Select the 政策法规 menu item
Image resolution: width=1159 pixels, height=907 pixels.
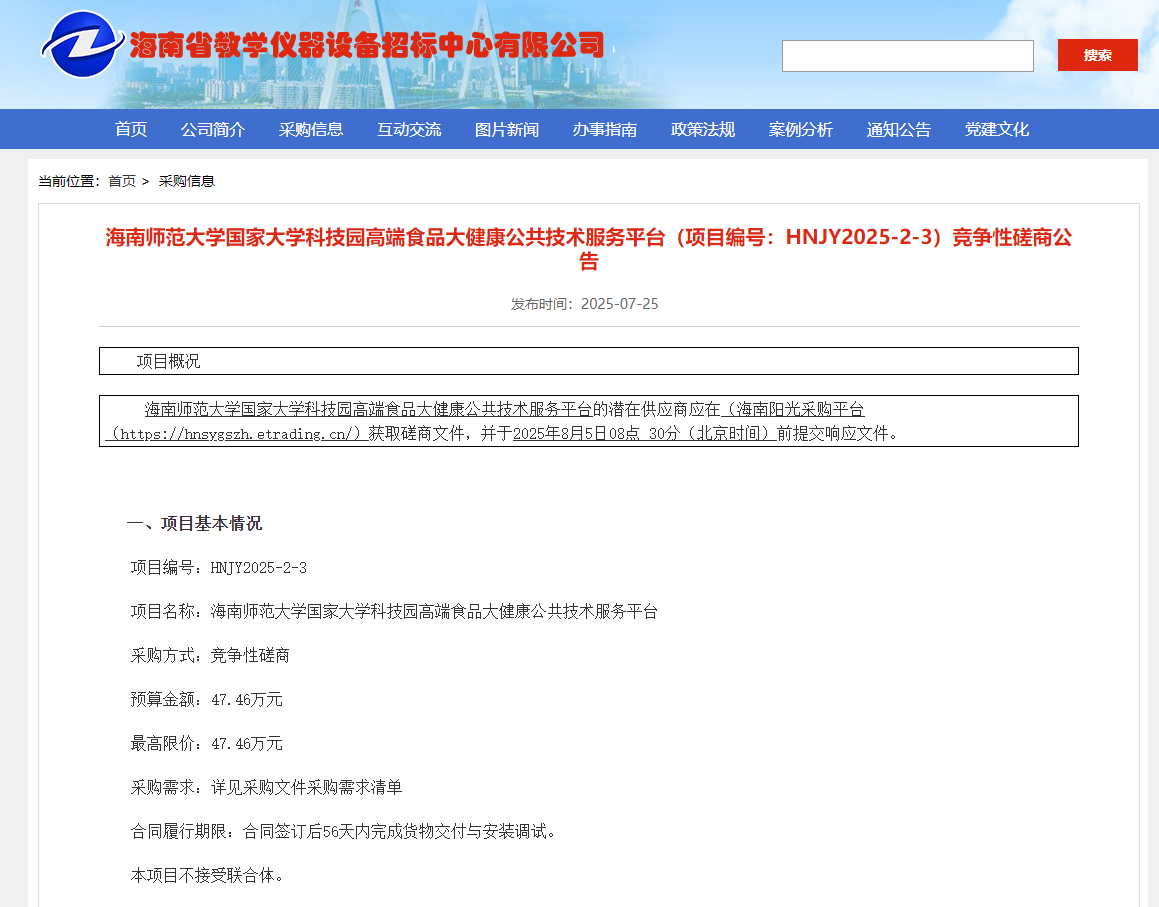click(703, 129)
